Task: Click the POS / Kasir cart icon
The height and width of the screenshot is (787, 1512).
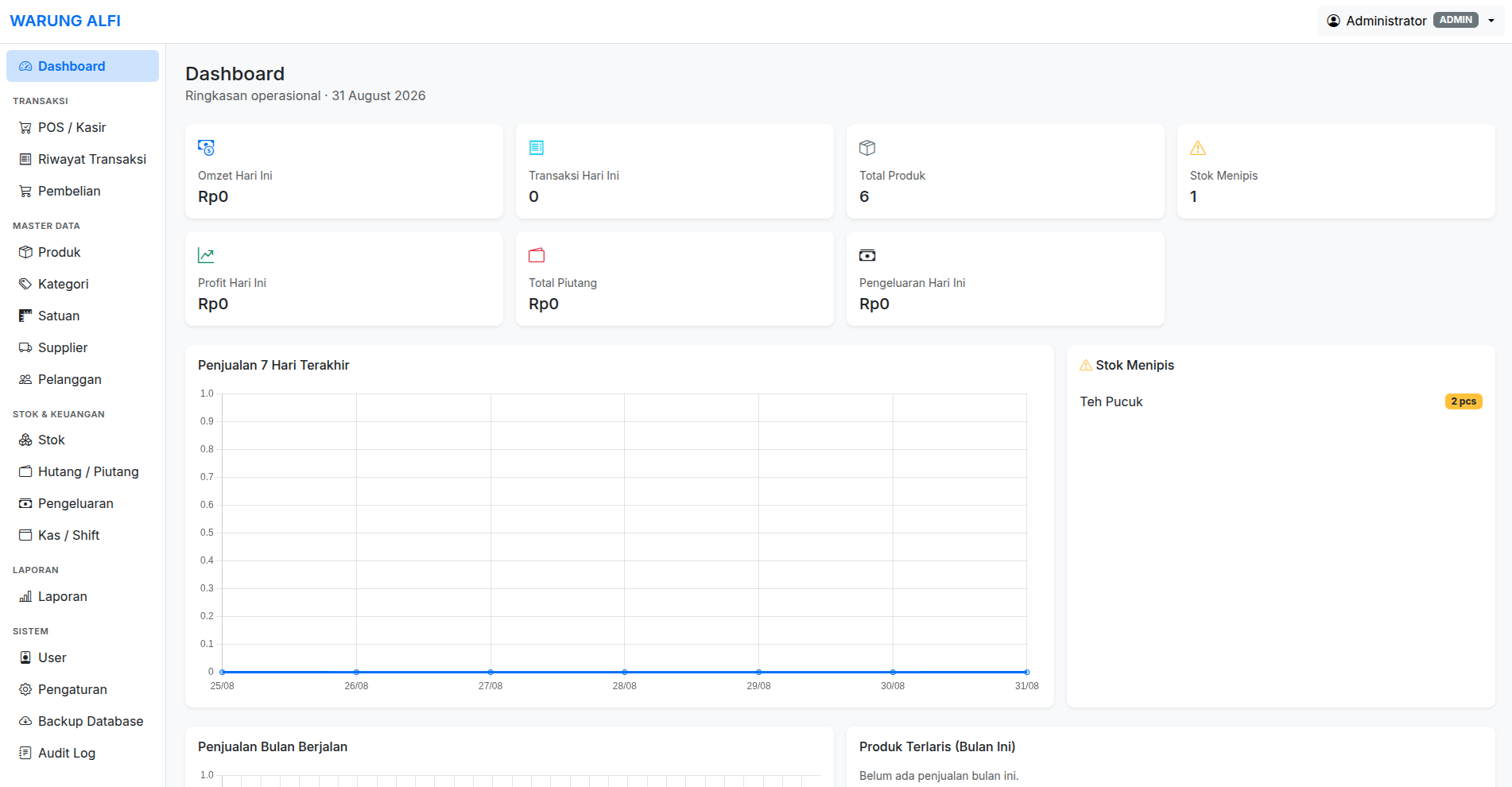Action: coord(25,128)
